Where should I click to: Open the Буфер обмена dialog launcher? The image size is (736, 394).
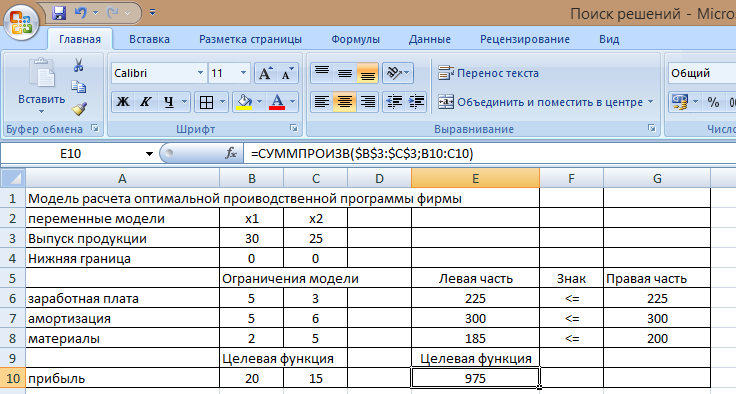click(95, 128)
